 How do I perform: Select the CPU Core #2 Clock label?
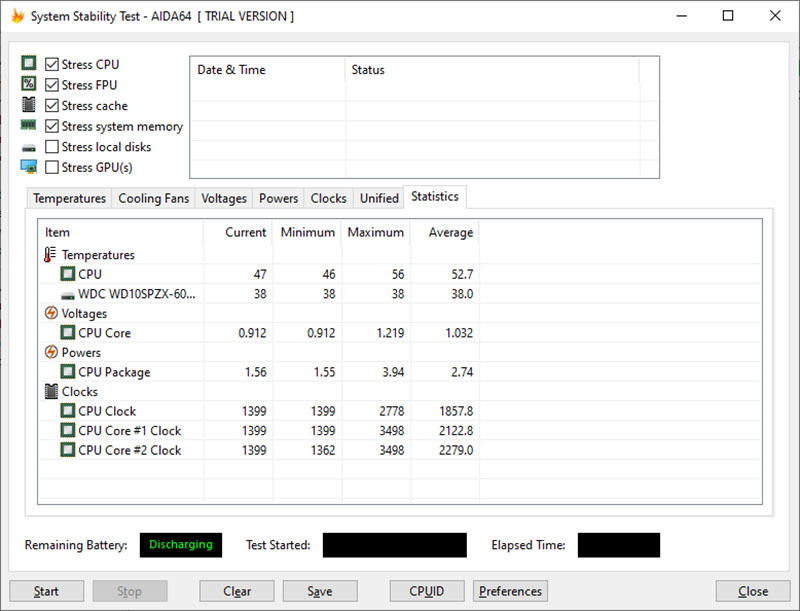pos(130,450)
